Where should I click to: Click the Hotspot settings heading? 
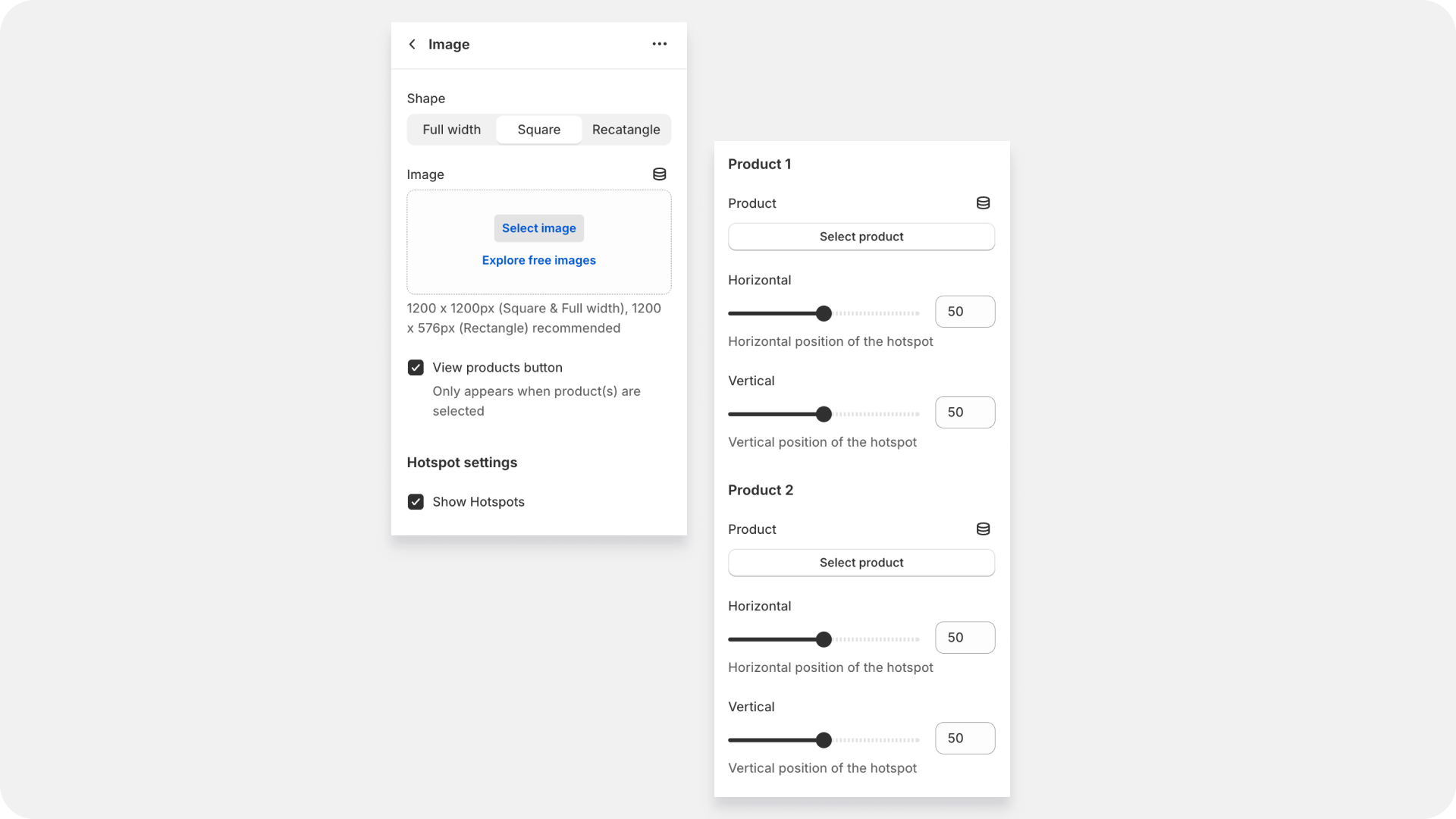462,463
